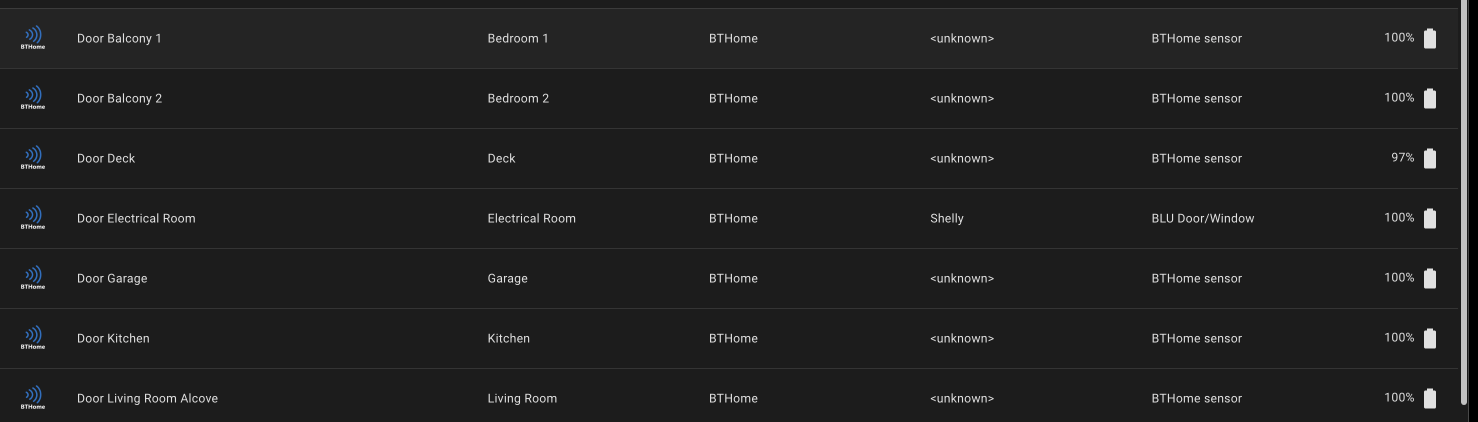The width and height of the screenshot is (1478, 422).
Task: Click BTHome icon beside Door Kitchen
Action: [x=33, y=338]
